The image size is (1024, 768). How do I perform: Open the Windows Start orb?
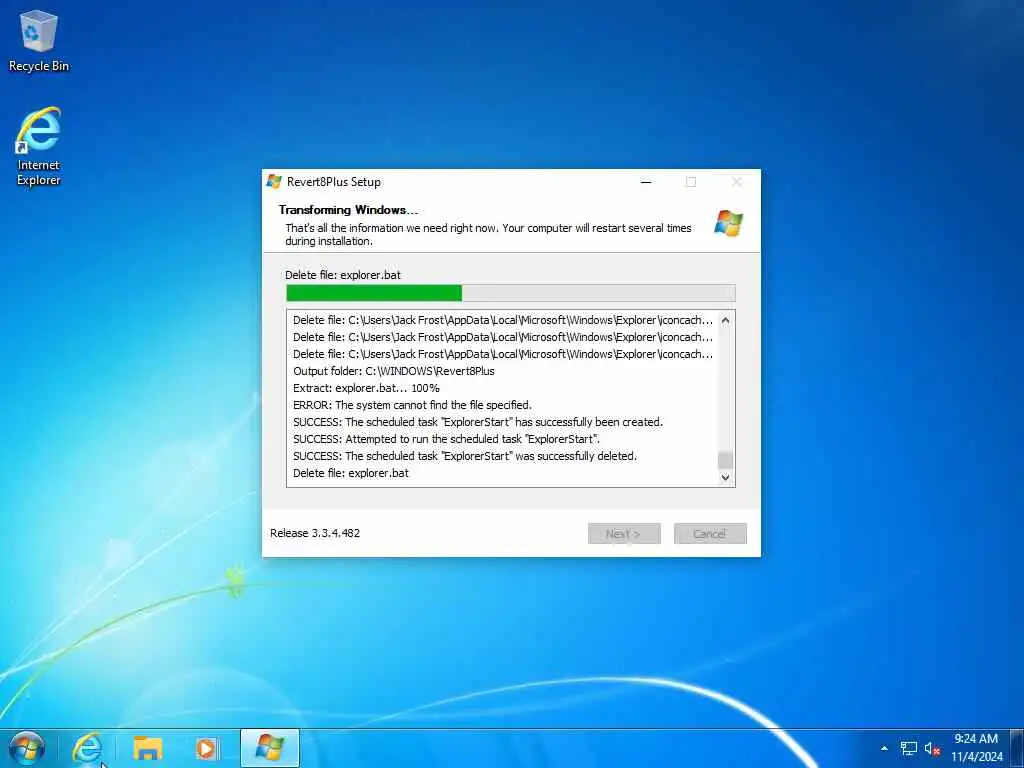tap(27, 748)
